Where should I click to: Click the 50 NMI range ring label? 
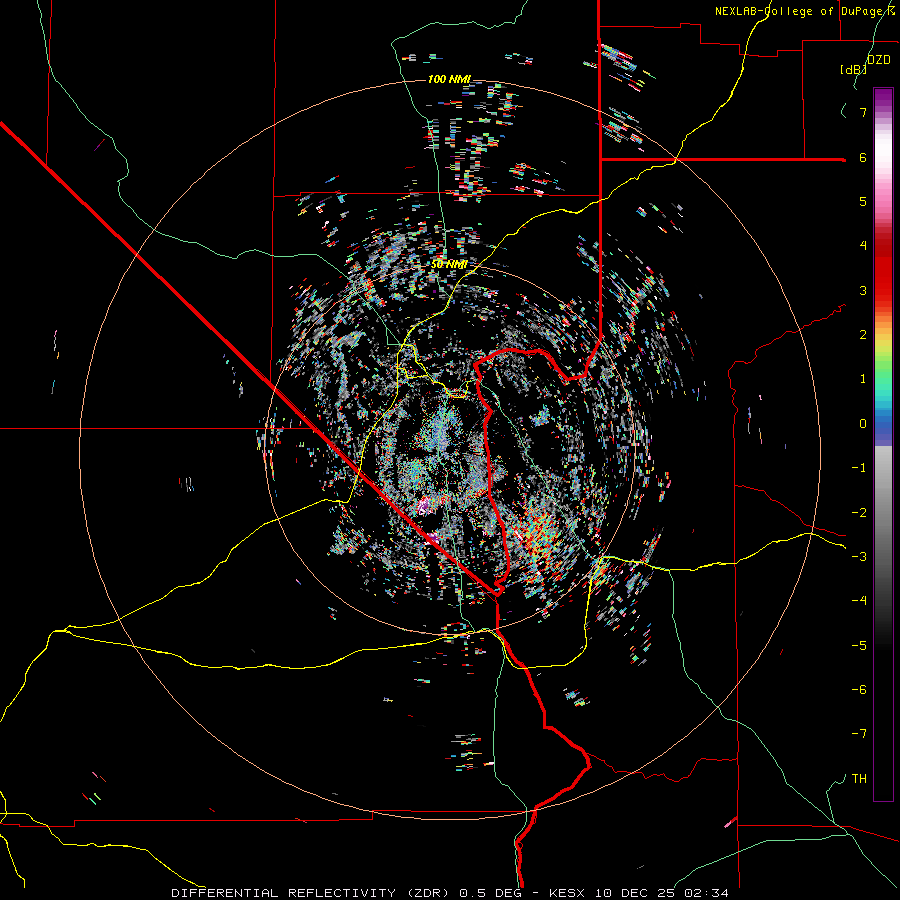(x=448, y=264)
